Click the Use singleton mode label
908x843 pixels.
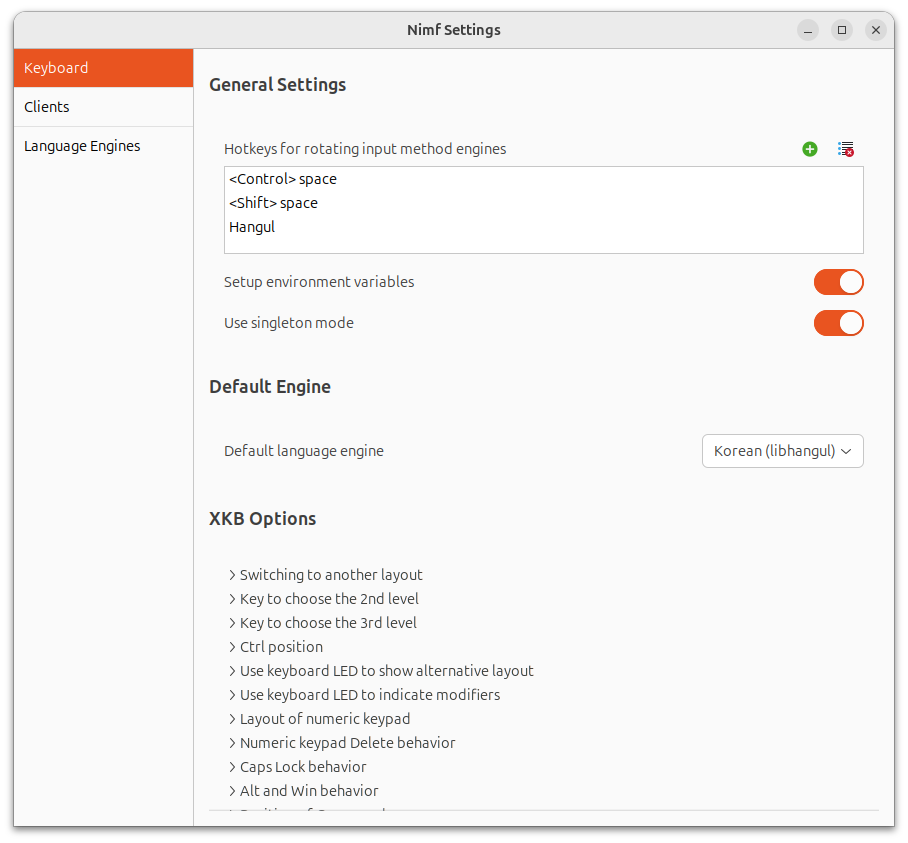pos(288,323)
